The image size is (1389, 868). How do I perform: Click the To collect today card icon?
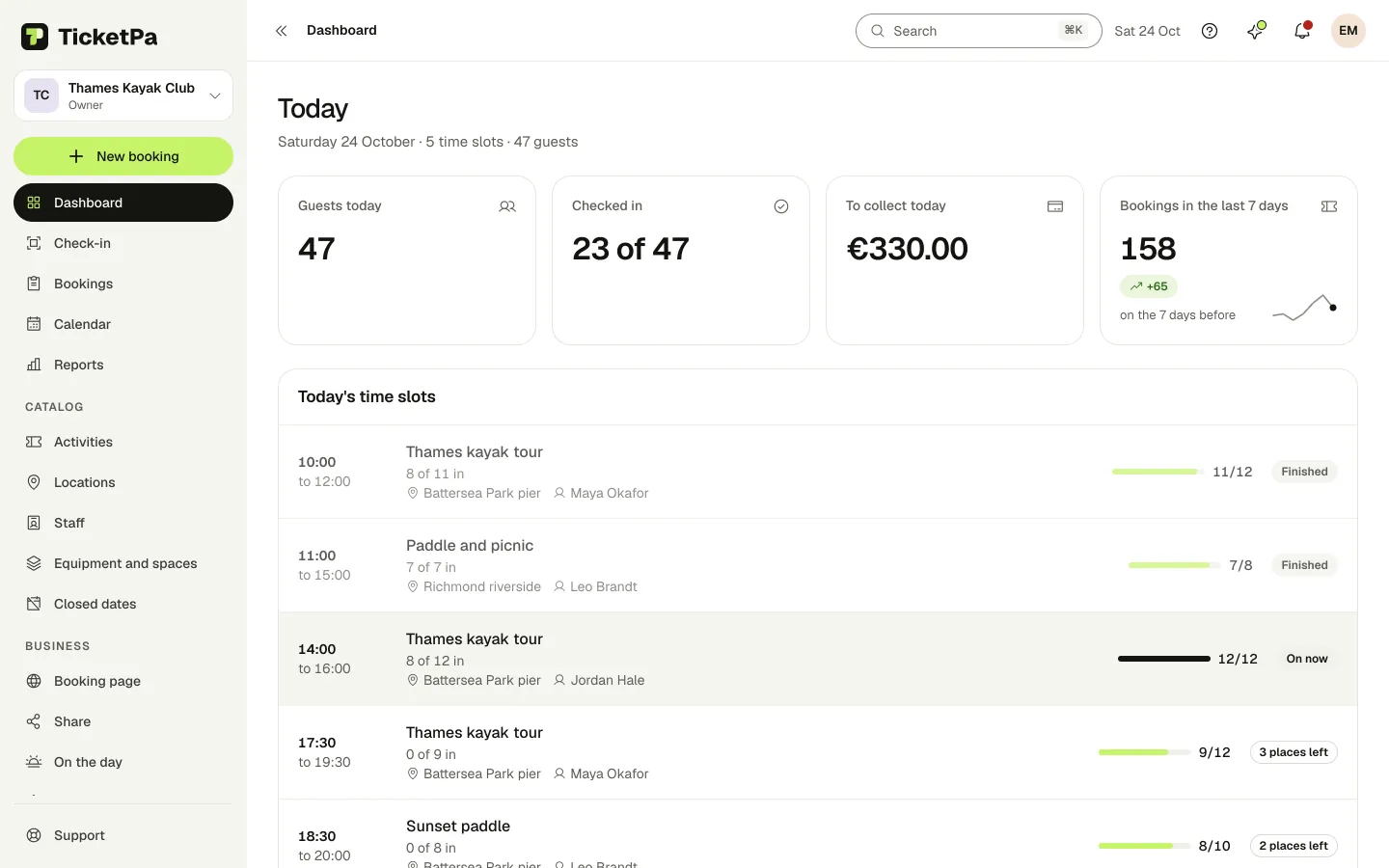pyautogui.click(x=1055, y=206)
